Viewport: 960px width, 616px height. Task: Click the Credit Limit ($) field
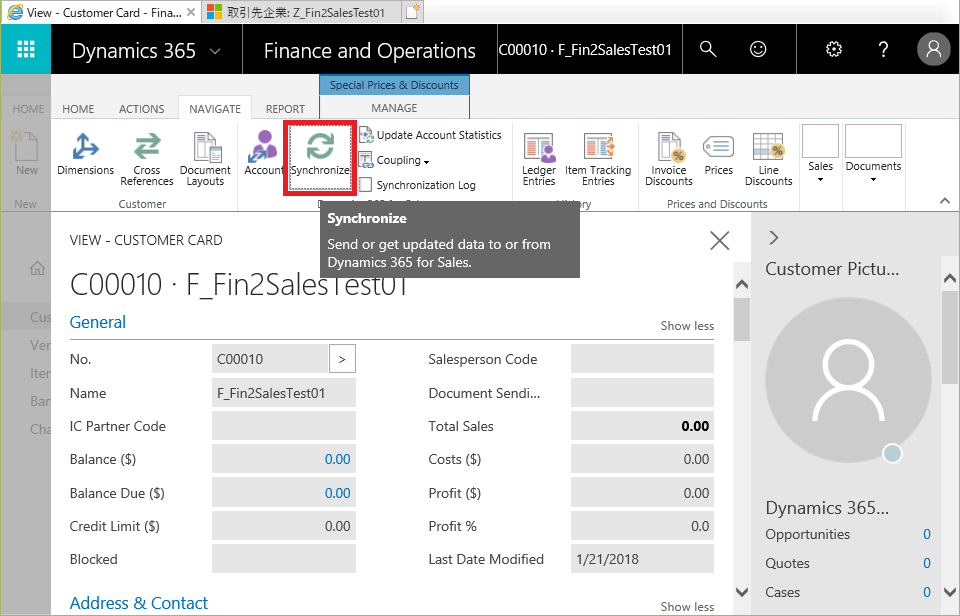point(283,526)
